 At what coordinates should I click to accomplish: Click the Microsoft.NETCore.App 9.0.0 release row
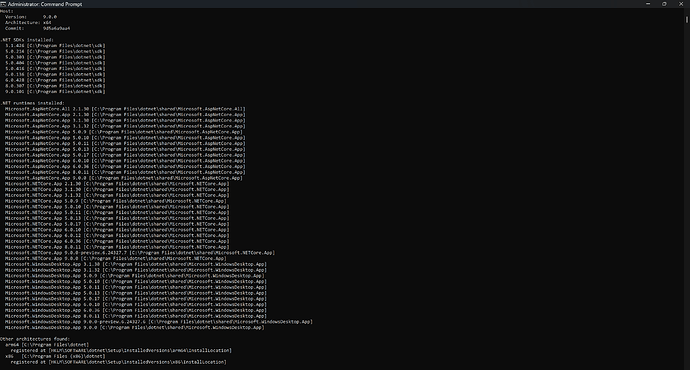116,258
